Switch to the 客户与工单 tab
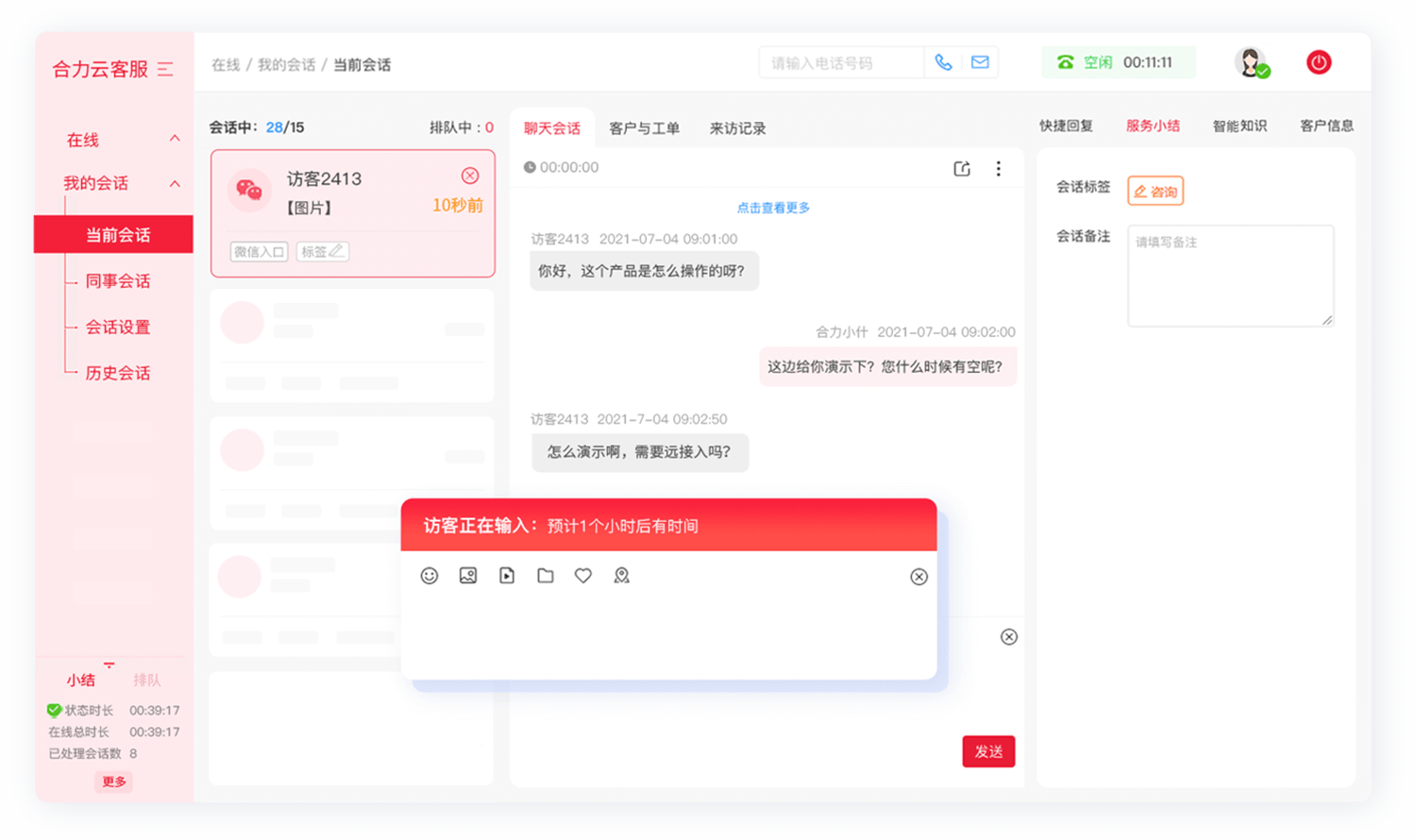Image resolution: width=1416 pixels, height=840 pixels. [644, 127]
